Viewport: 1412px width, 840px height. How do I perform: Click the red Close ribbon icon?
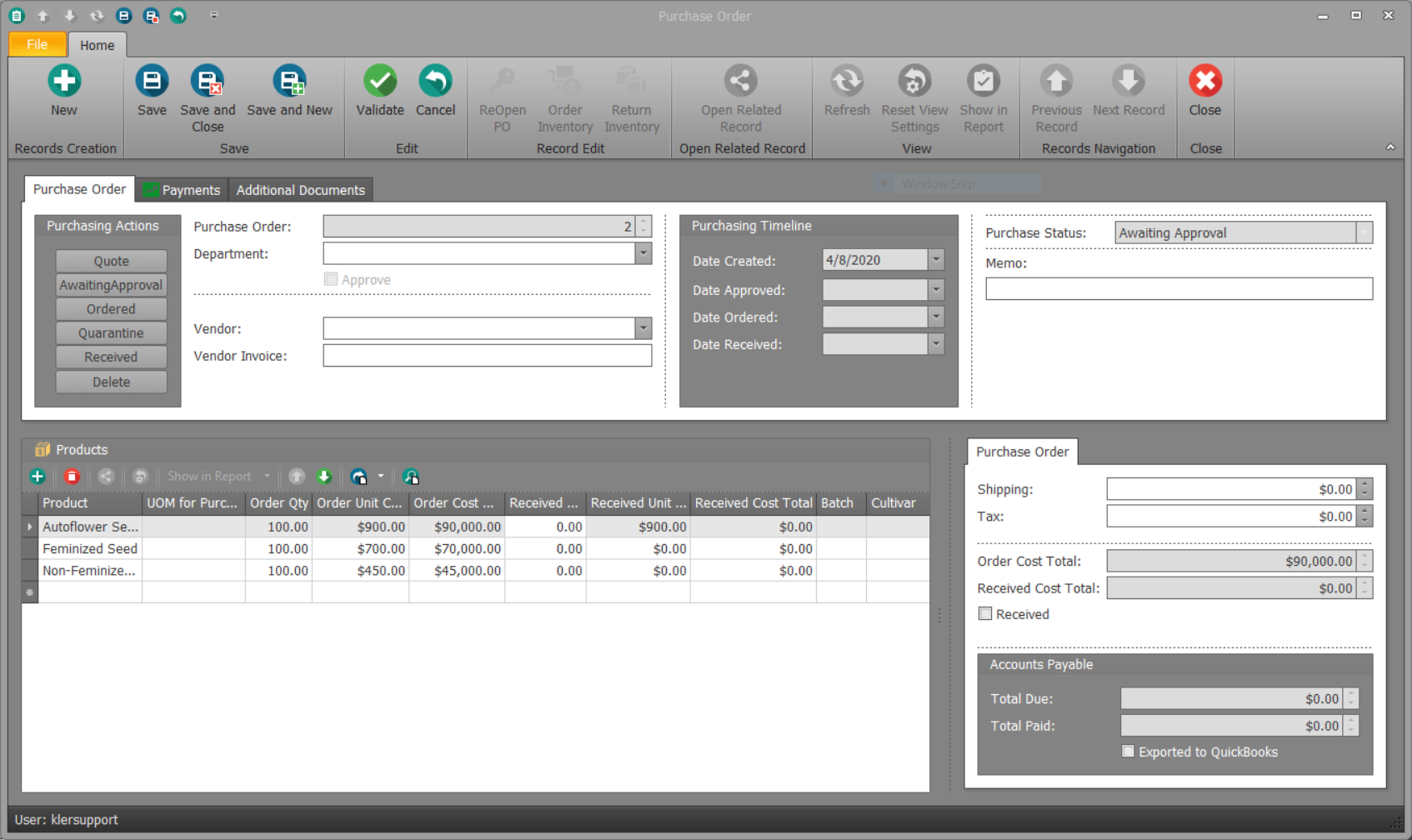coord(1204,82)
